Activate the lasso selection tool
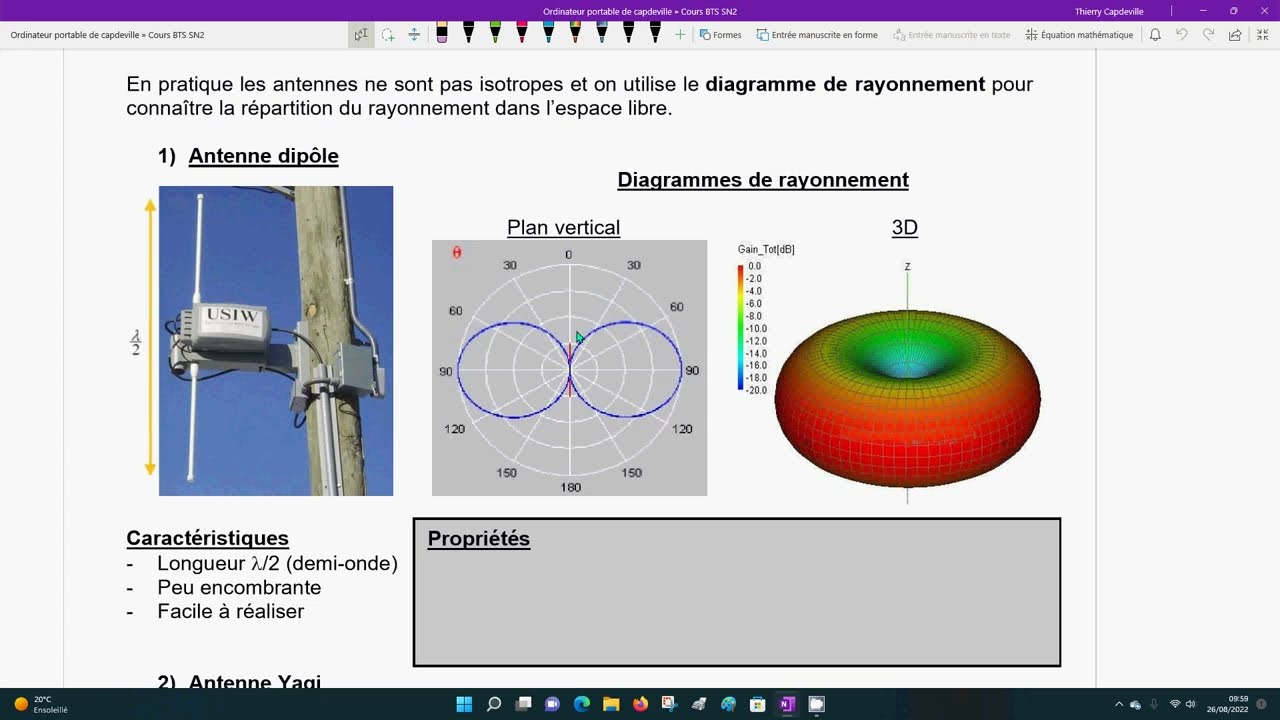Image resolution: width=1280 pixels, height=720 pixels. tap(388, 34)
